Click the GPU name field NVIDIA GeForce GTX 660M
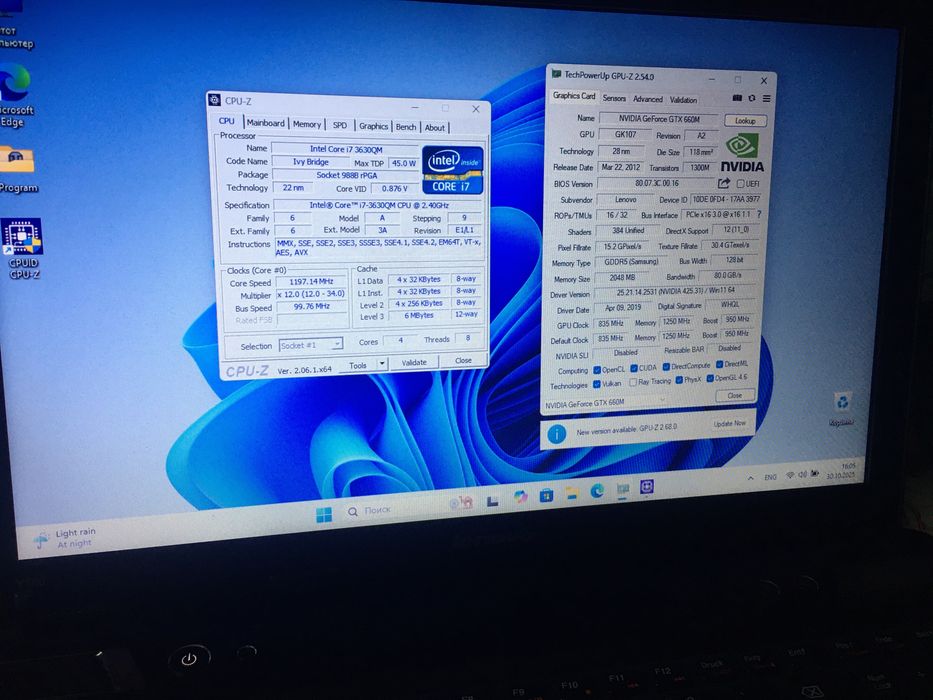Screen dimensions: 933x700 coord(658,118)
